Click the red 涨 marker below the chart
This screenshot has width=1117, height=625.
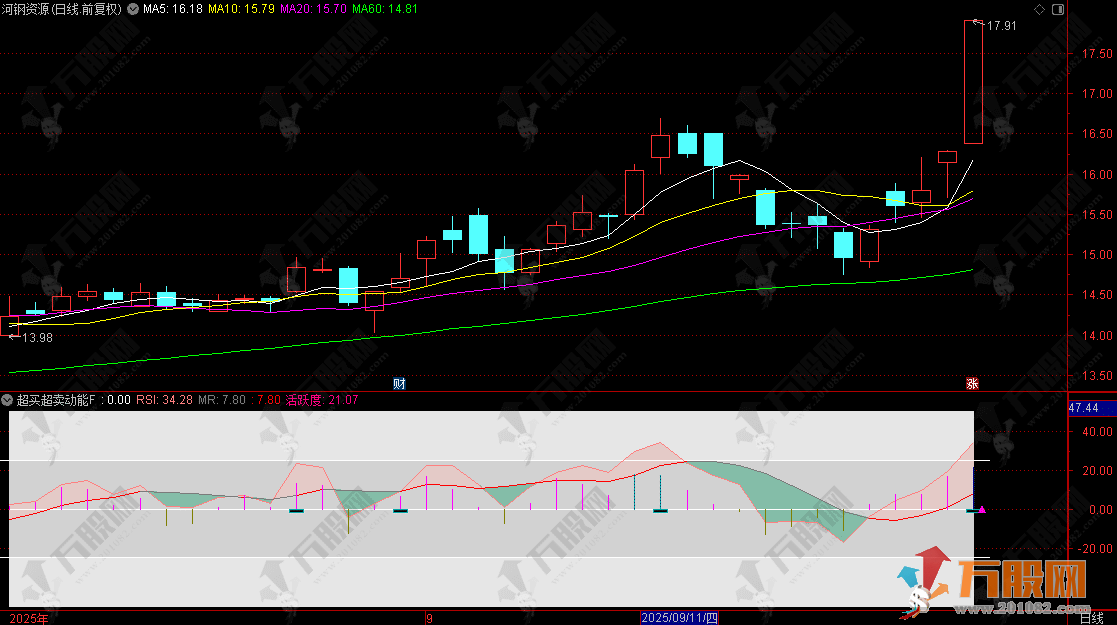coord(971,384)
